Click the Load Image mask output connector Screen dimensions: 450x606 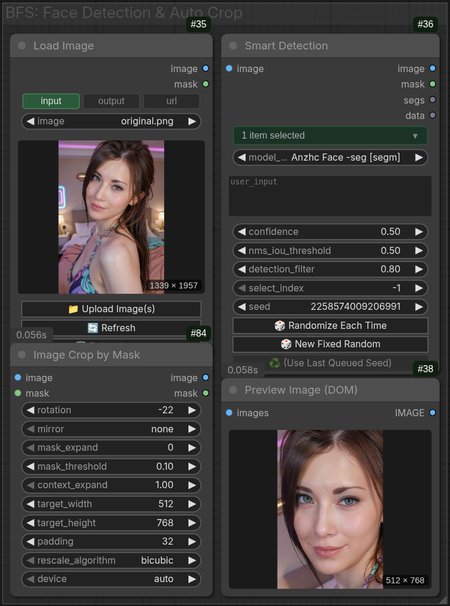click(x=206, y=84)
